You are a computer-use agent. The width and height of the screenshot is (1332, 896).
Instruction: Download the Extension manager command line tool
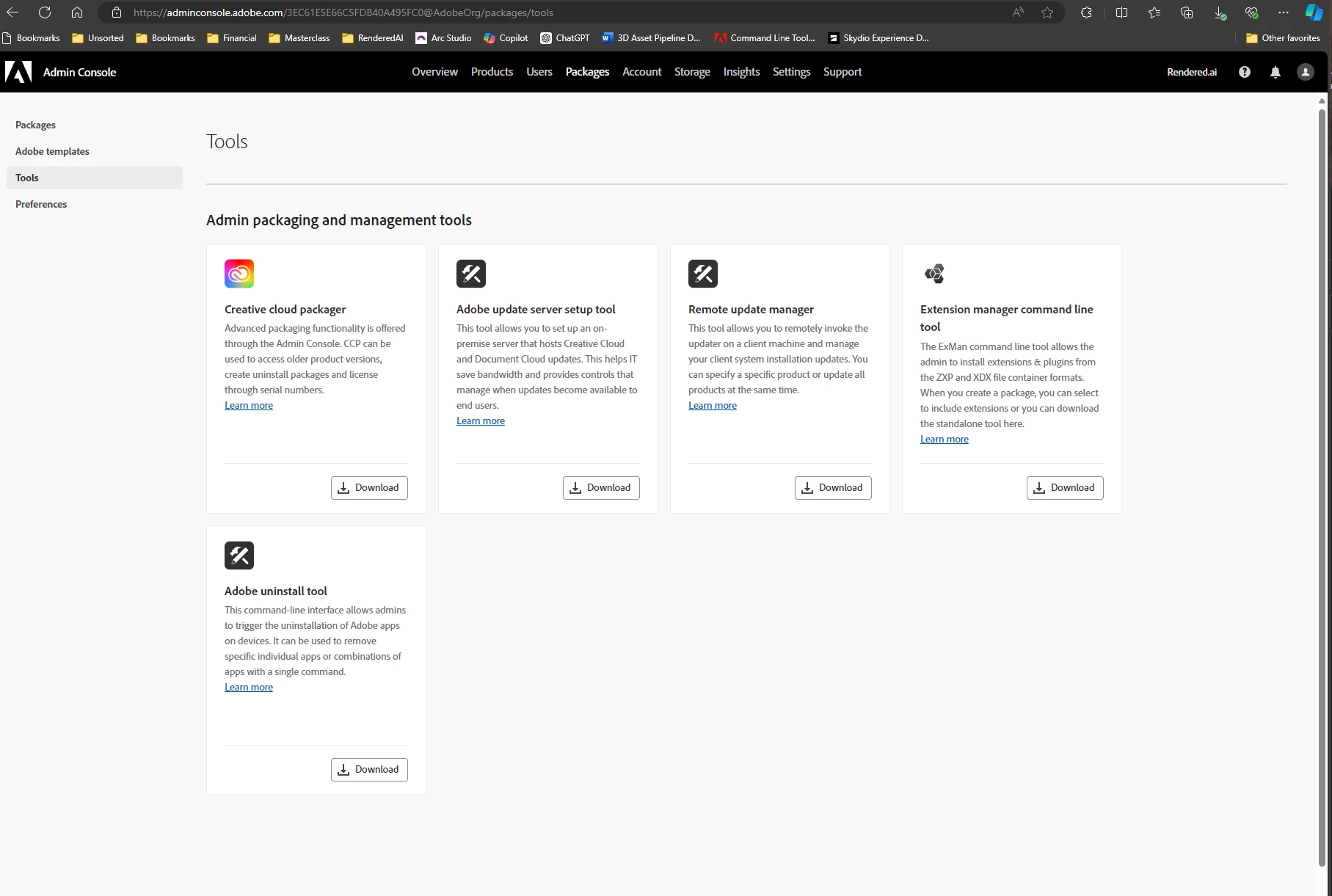[x=1065, y=488]
